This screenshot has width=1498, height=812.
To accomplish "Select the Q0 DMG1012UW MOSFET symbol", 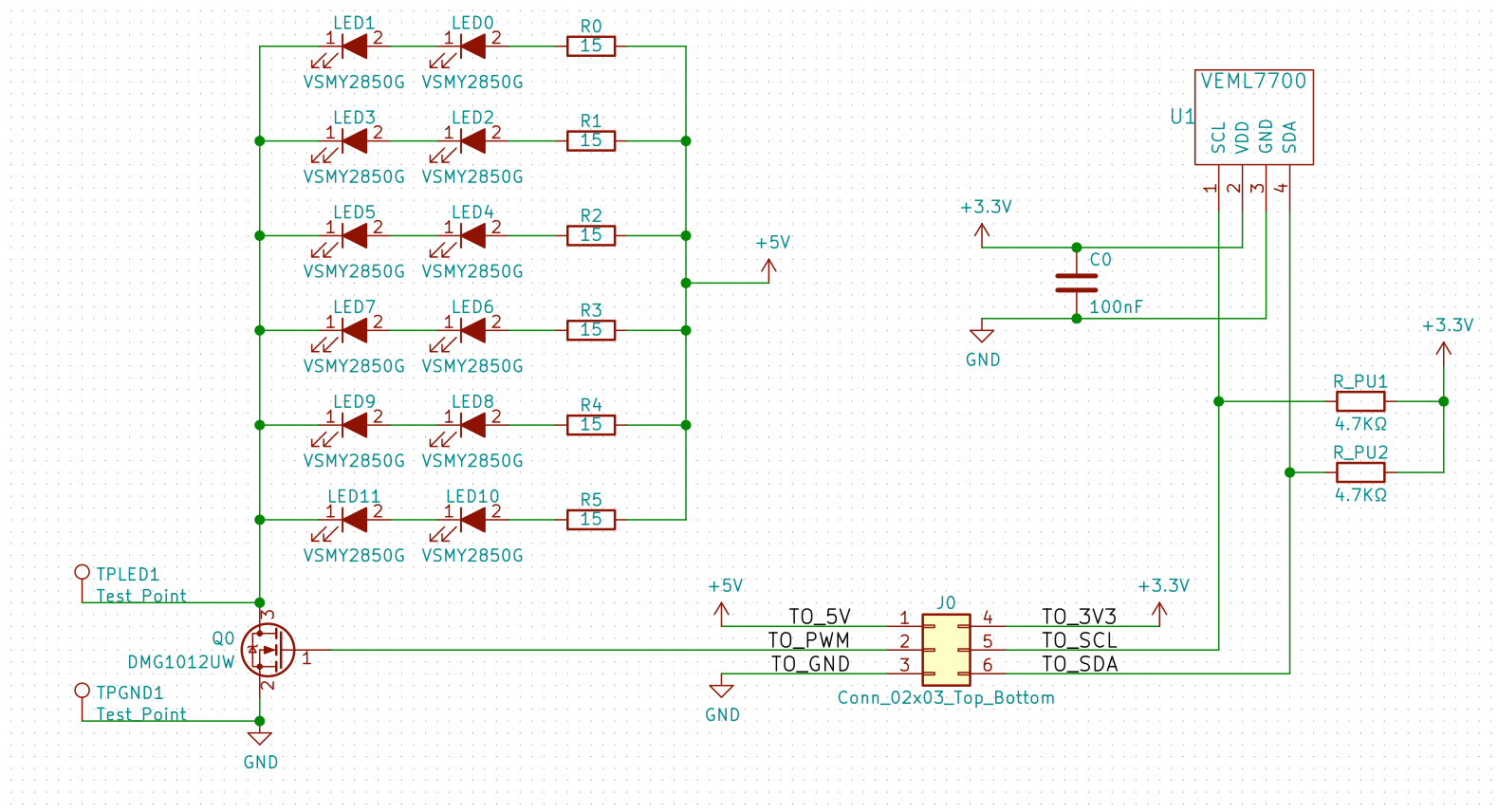I will coord(268,650).
